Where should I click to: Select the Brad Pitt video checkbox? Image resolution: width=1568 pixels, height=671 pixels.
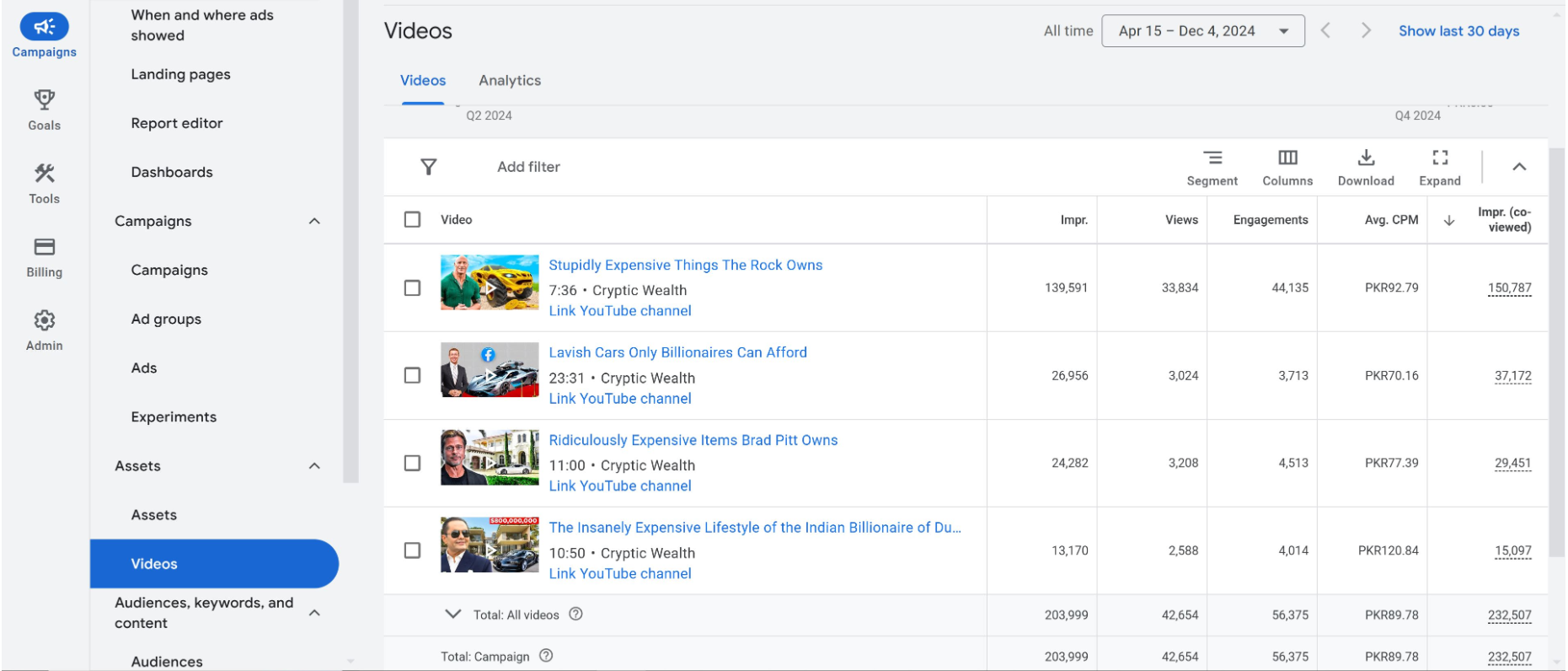point(412,464)
